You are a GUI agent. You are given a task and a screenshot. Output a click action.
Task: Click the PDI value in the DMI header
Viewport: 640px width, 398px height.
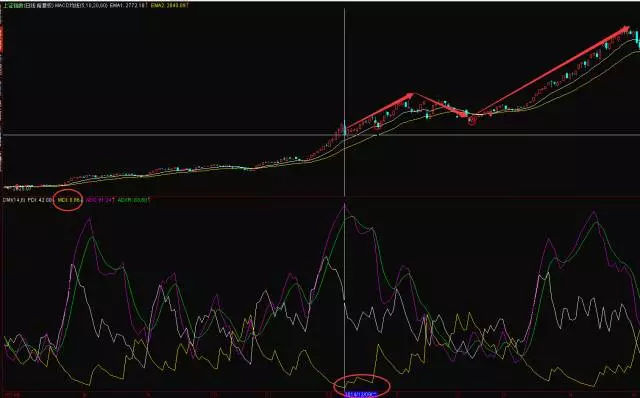pyautogui.click(x=40, y=200)
